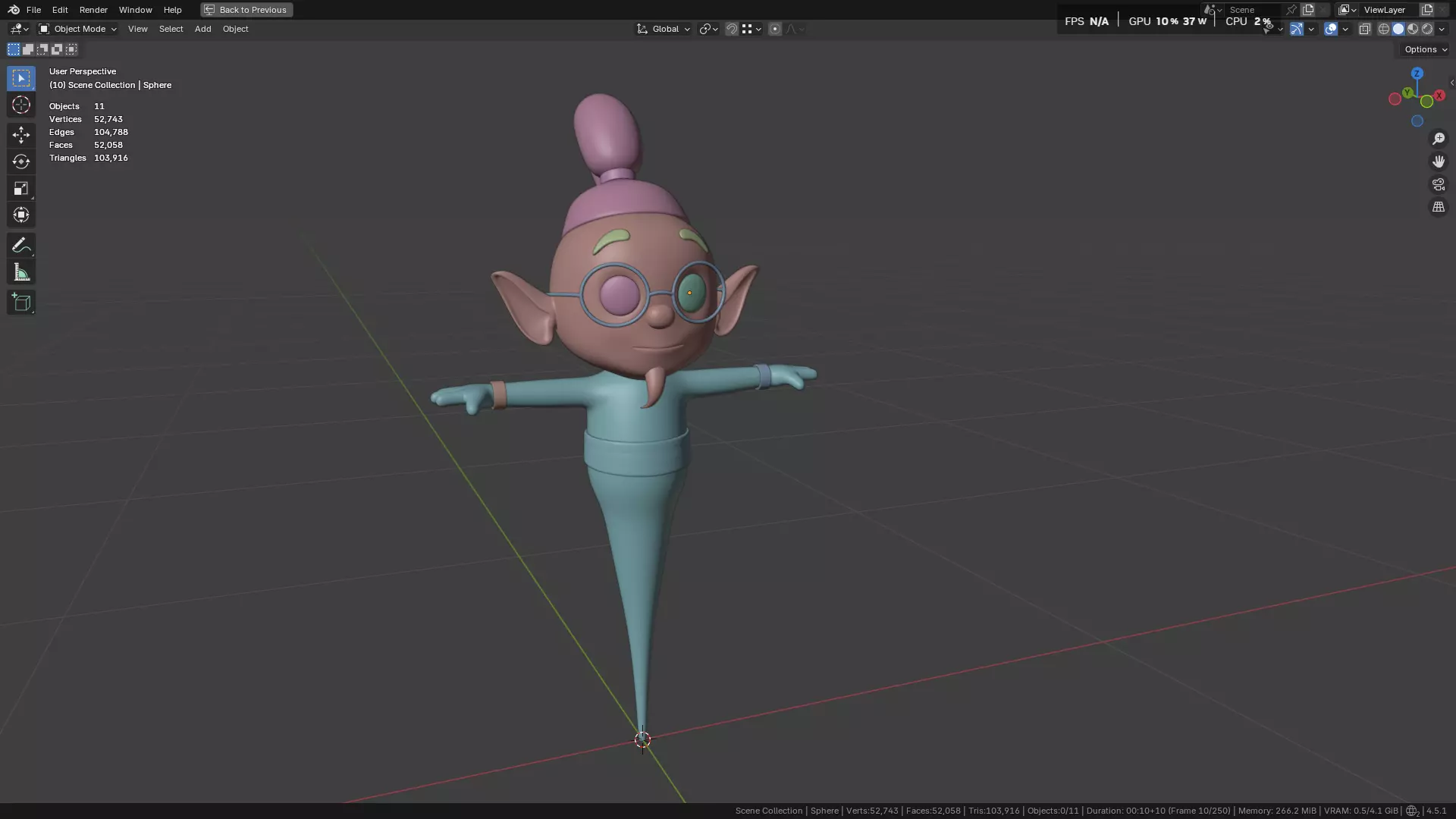This screenshot has width=1456, height=819.
Task: Open the editor type dropdown
Action: pos(19,29)
